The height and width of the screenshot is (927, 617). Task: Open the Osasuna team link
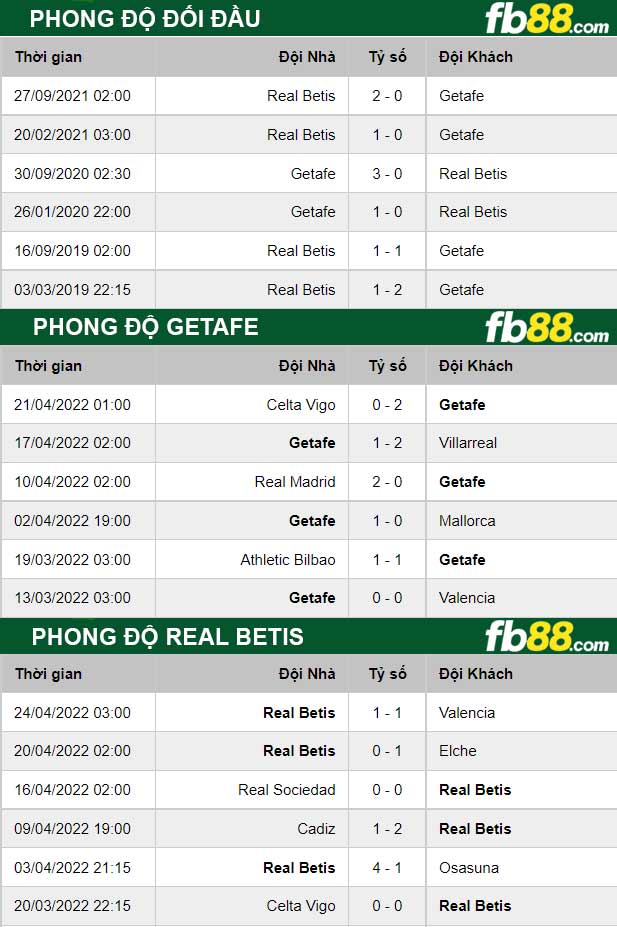click(468, 868)
